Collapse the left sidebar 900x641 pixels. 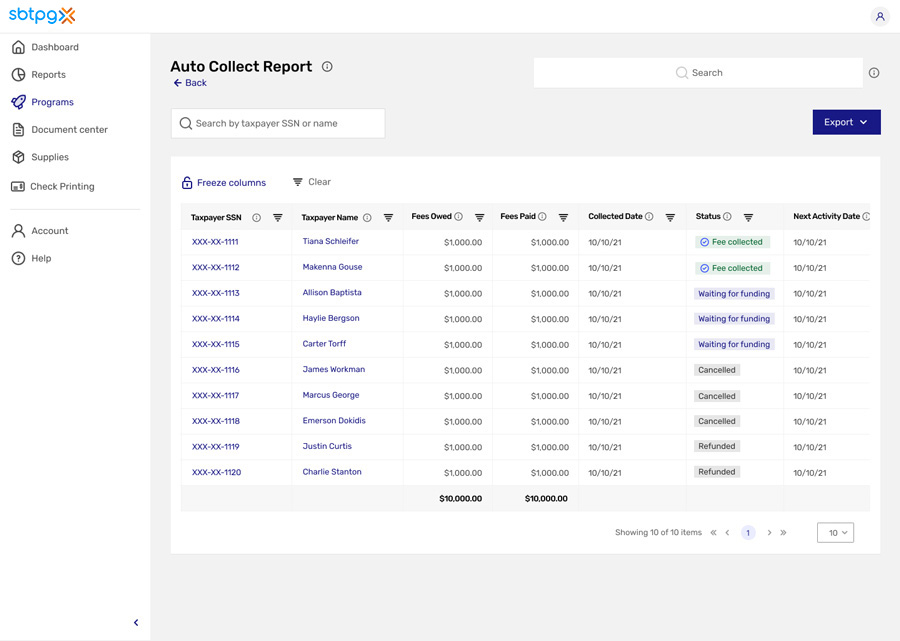pyautogui.click(x=136, y=623)
